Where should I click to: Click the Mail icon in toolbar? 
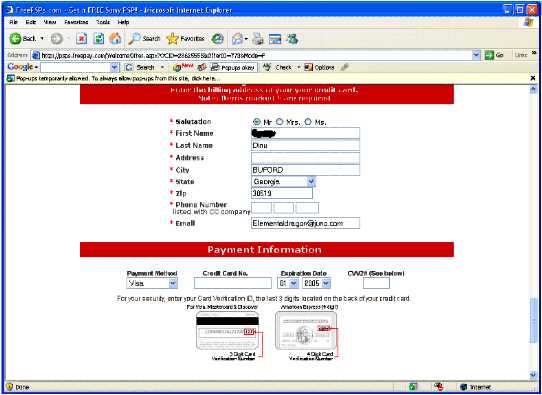coord(239,39)
